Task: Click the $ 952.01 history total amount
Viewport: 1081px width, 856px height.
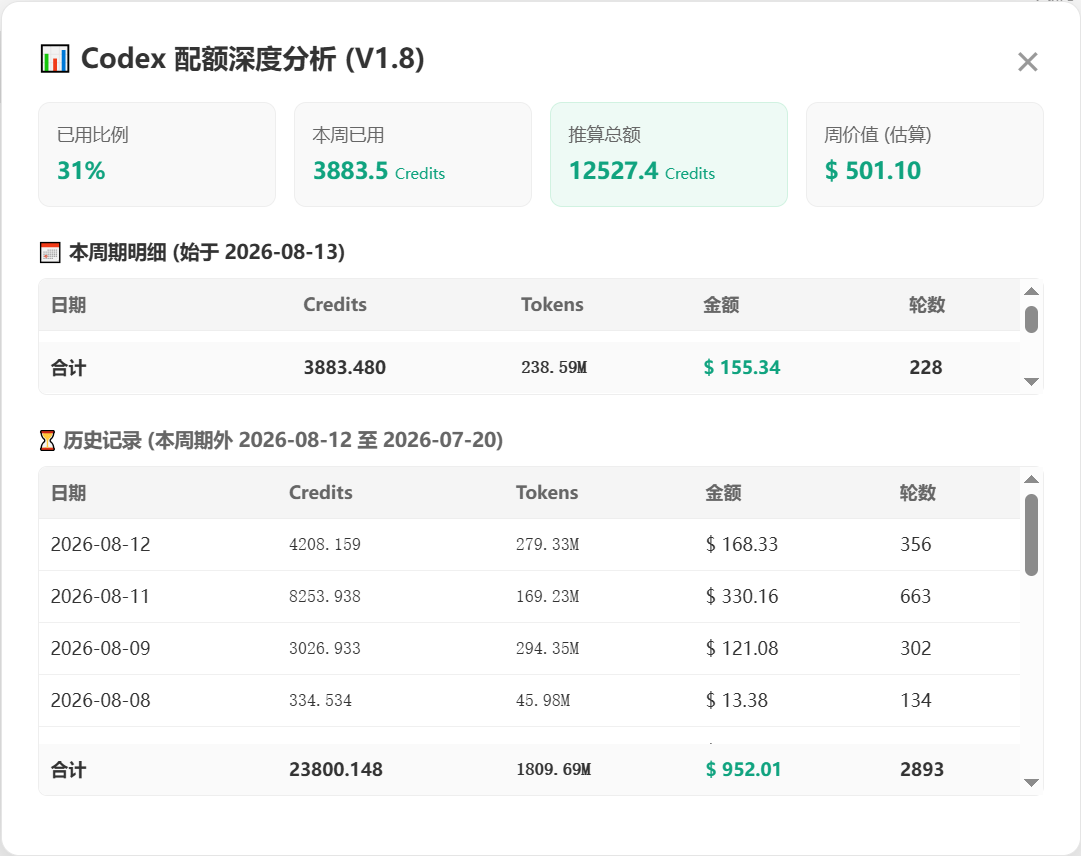Action: (x=743, y=769)
